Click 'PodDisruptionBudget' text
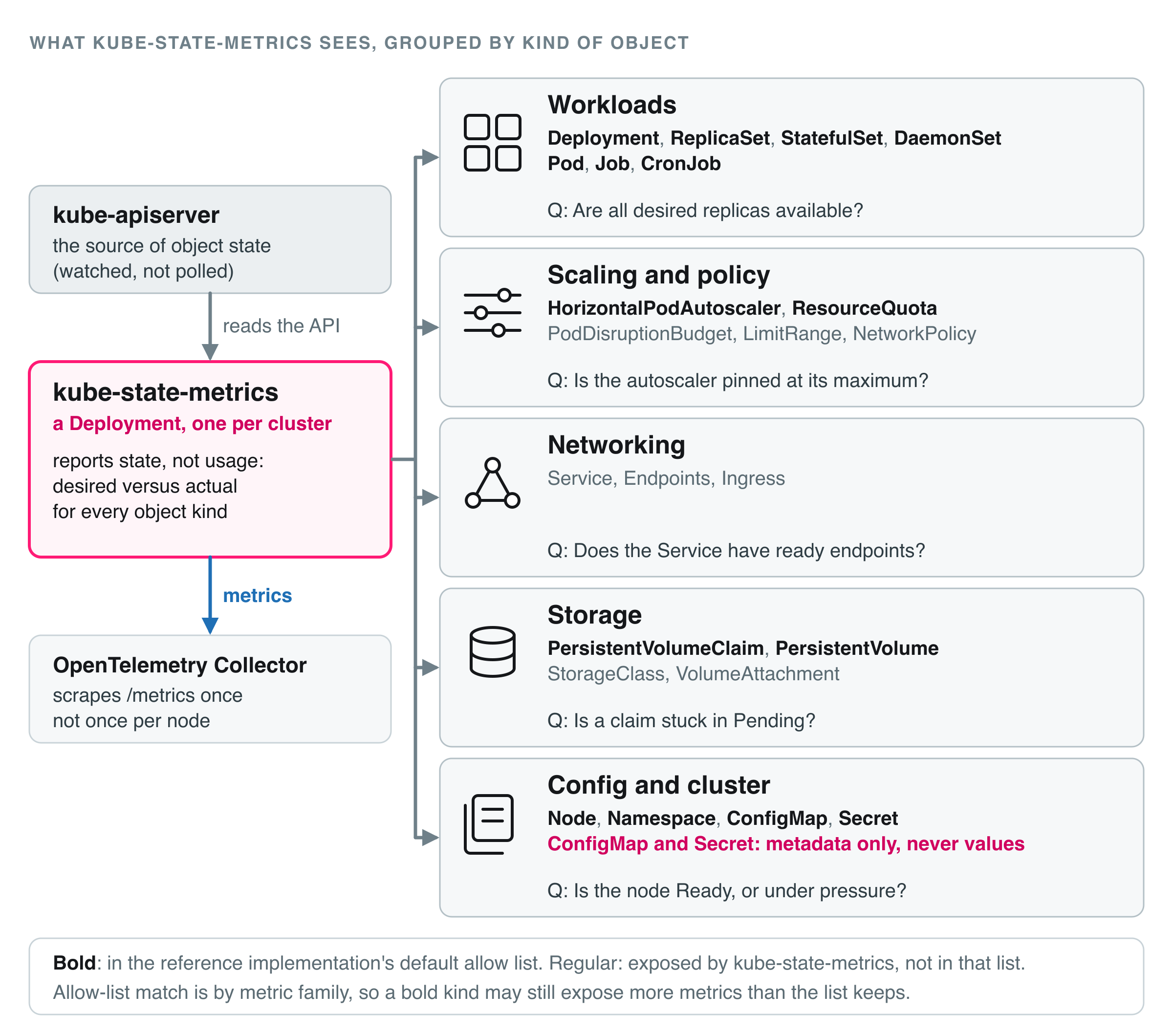Screen dimensions: 1173x1036 pyautogui.click(x=640, y=334)
